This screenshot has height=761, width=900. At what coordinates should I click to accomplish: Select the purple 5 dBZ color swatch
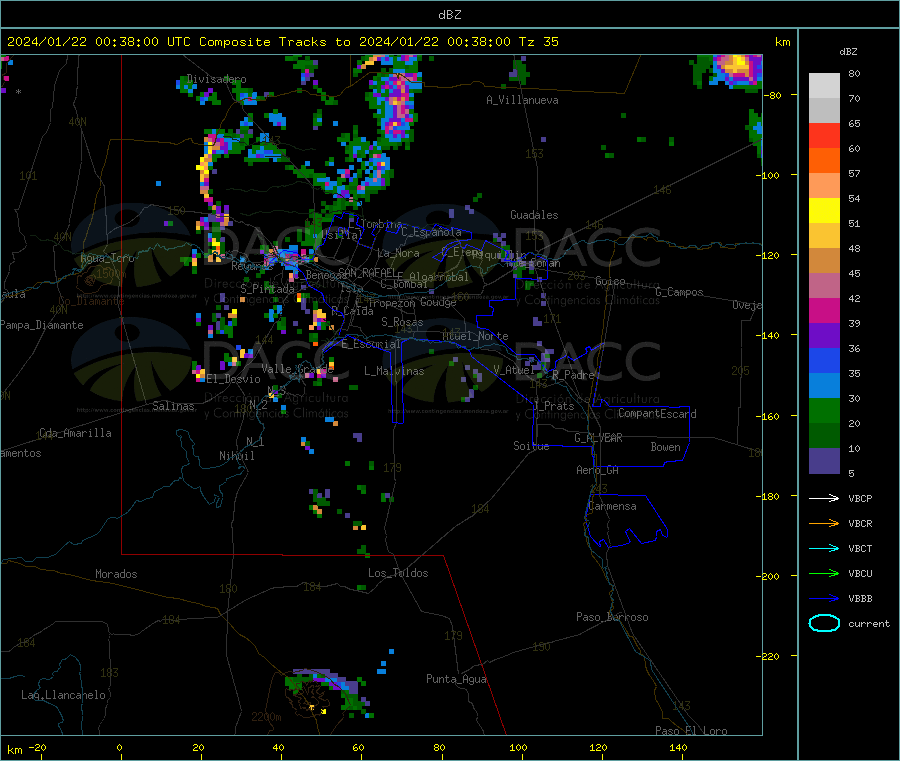pos(824,461)
